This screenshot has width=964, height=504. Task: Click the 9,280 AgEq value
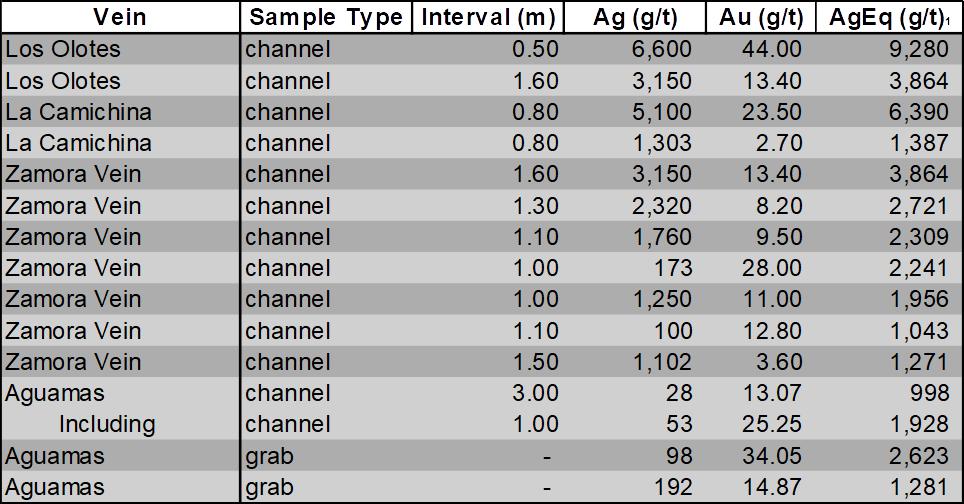[919, 49]
